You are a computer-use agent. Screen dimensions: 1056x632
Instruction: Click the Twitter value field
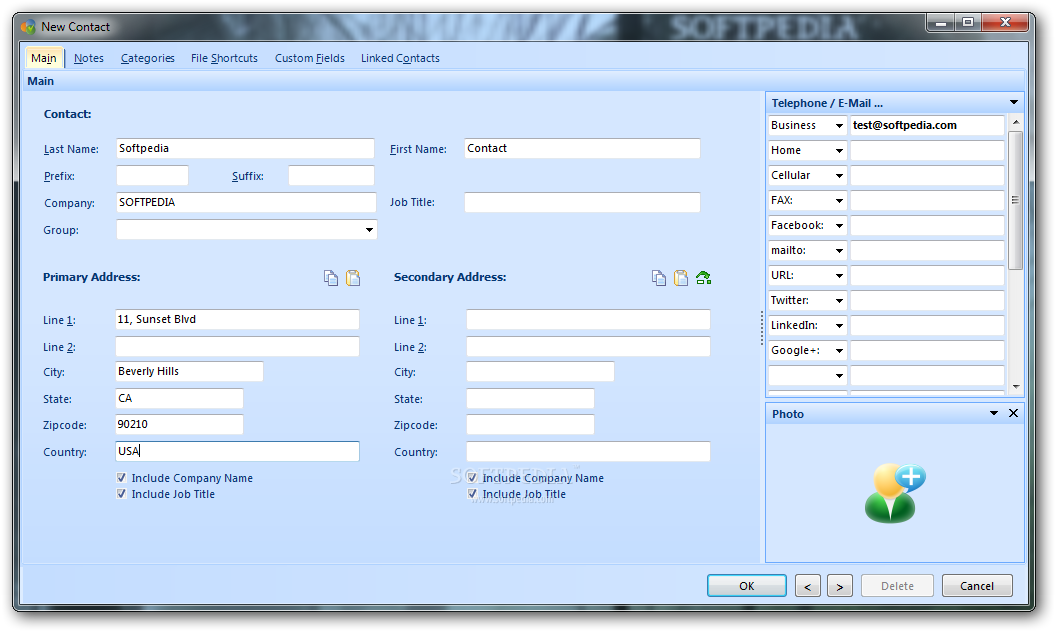click(927, 300)
